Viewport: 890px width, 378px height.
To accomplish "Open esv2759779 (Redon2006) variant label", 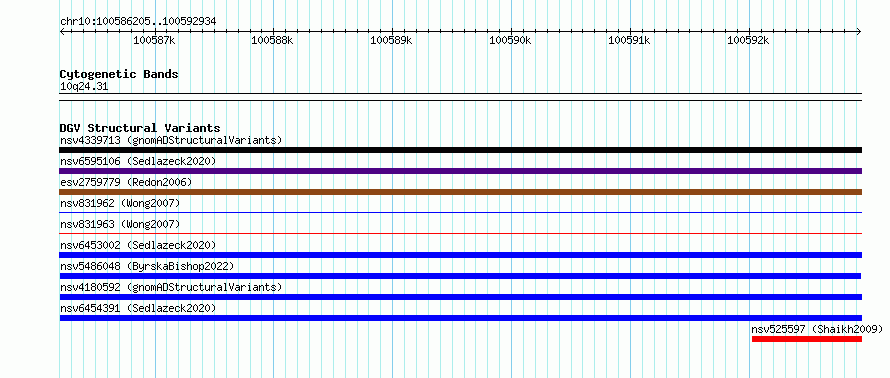I will (x=126, y=182).
